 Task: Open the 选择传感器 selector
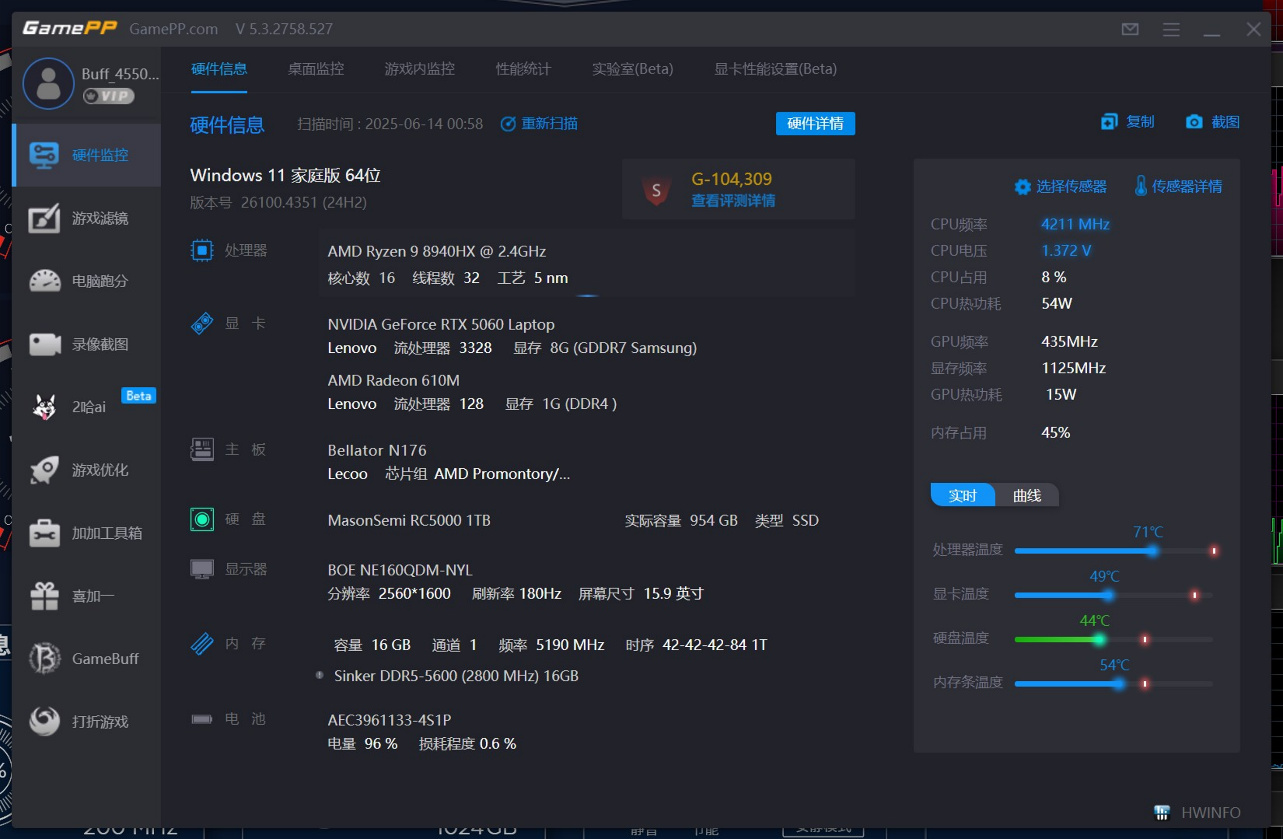tap(1061, 186)
